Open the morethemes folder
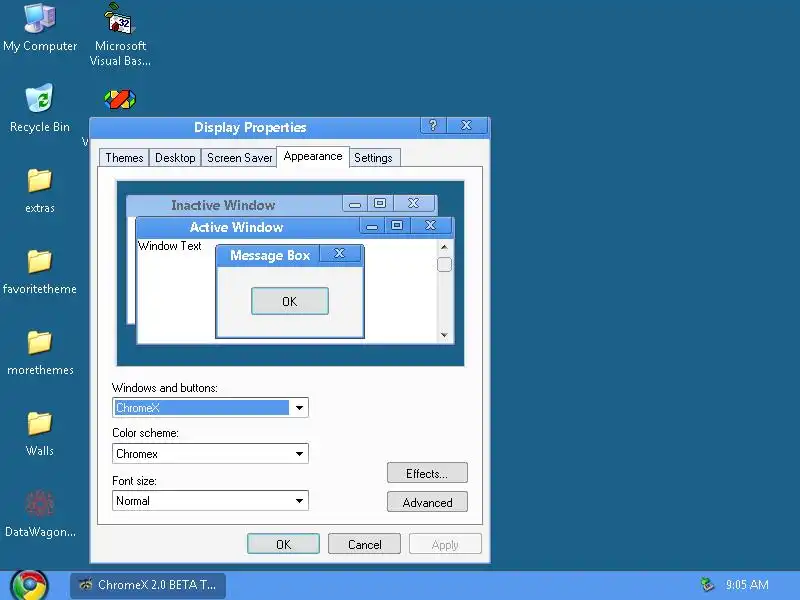 tap(40, 353)
